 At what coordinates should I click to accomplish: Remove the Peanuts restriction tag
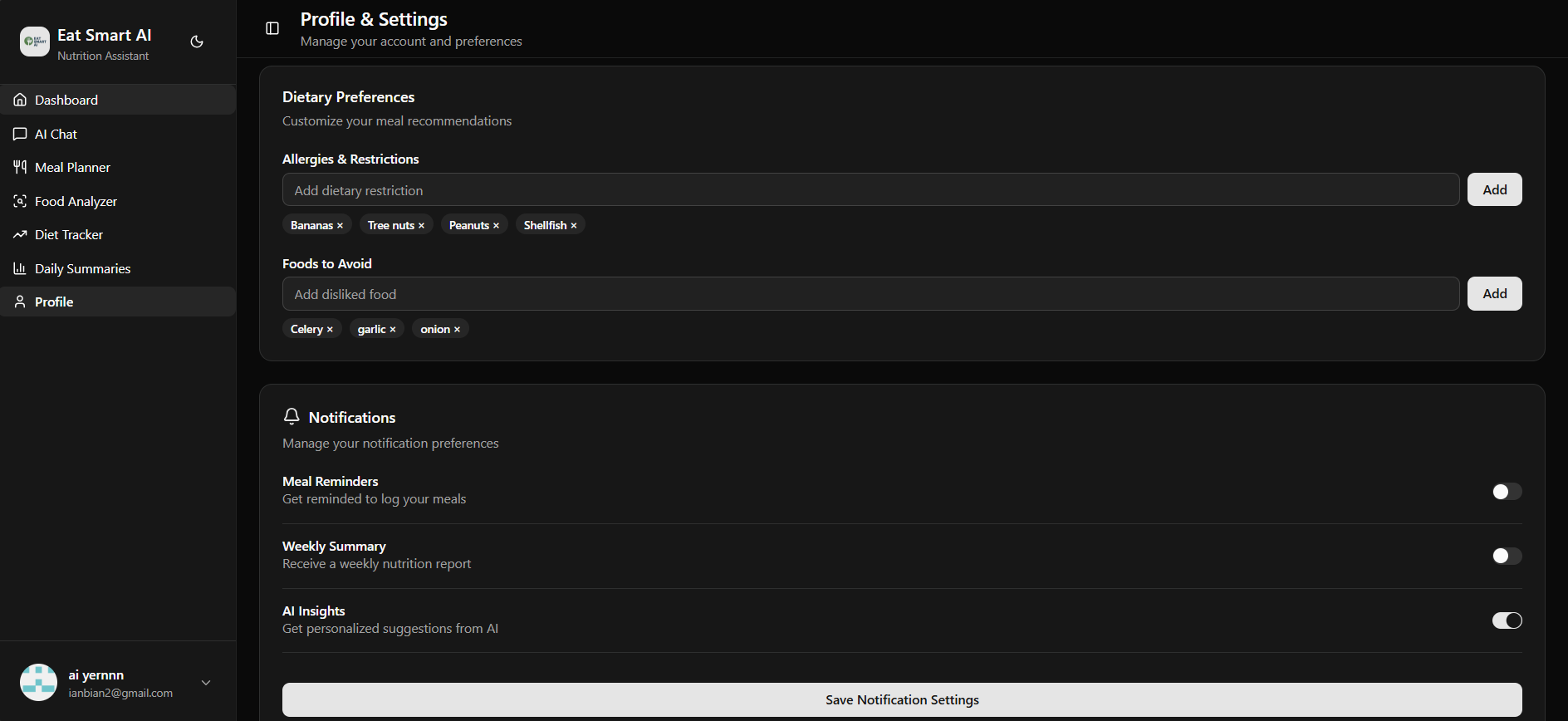click(x=496, y=226)
